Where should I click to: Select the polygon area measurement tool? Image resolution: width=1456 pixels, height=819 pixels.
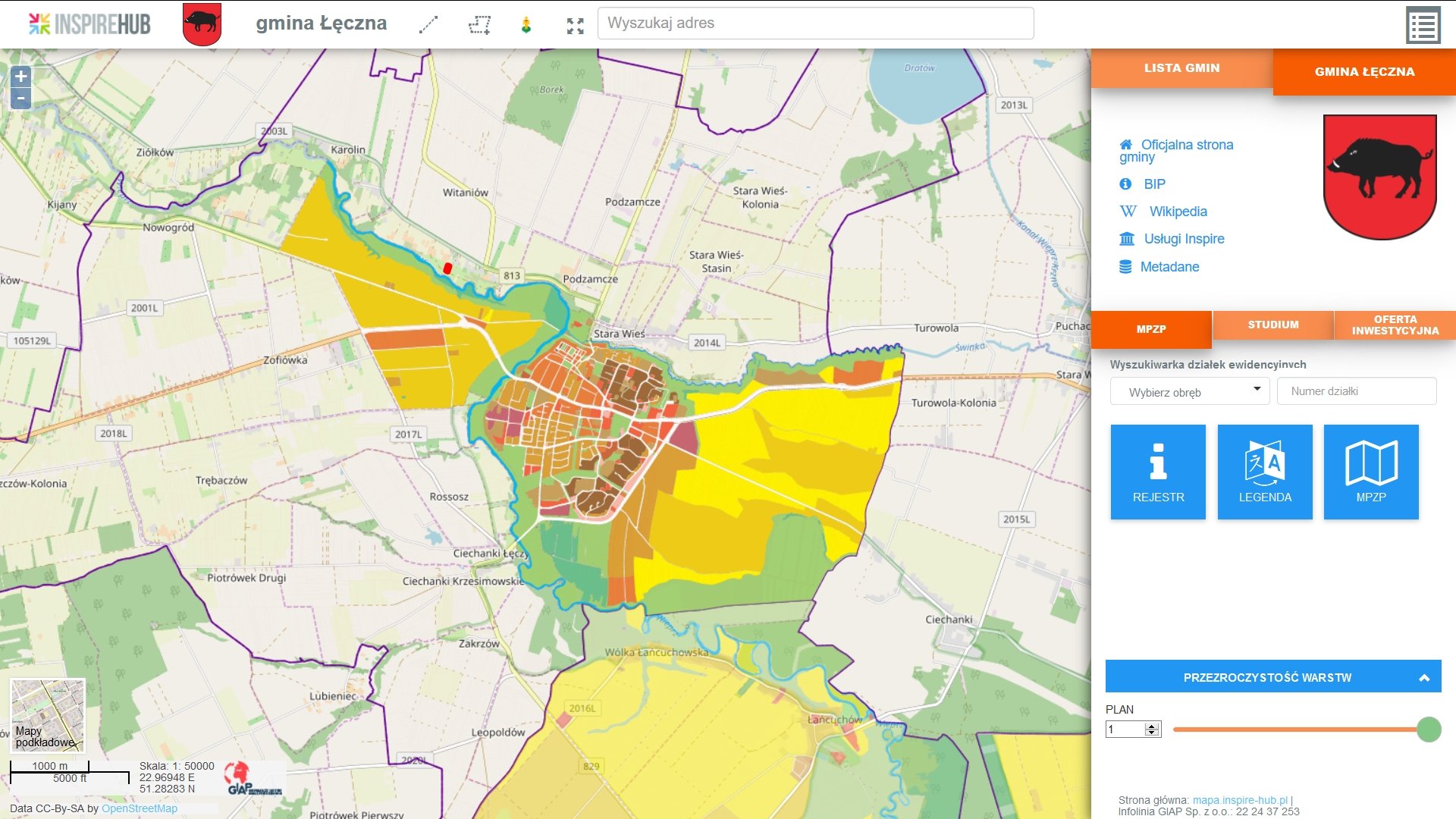point(479,25)
